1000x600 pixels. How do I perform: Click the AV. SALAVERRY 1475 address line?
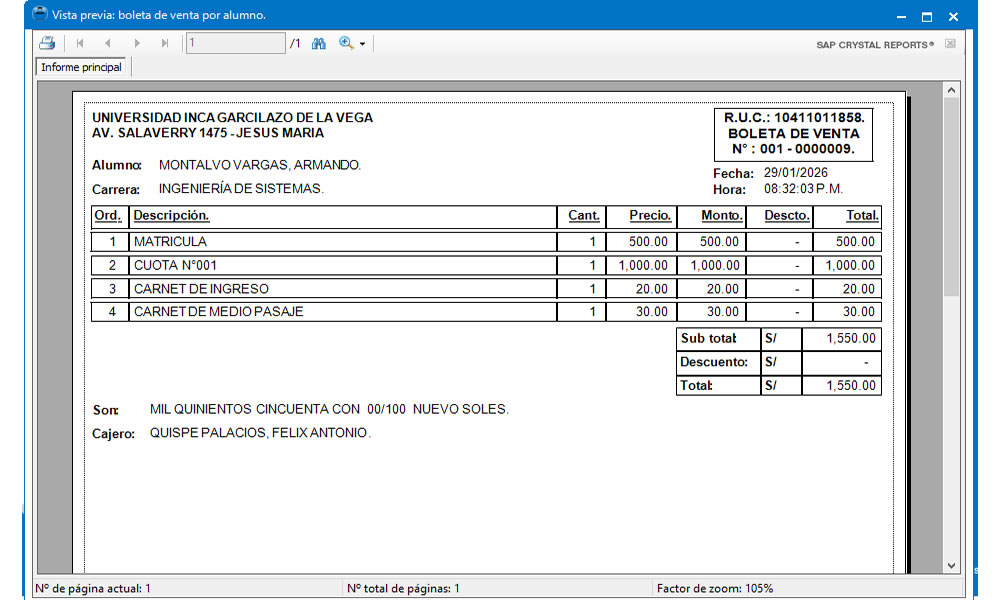tap(208, 133)
